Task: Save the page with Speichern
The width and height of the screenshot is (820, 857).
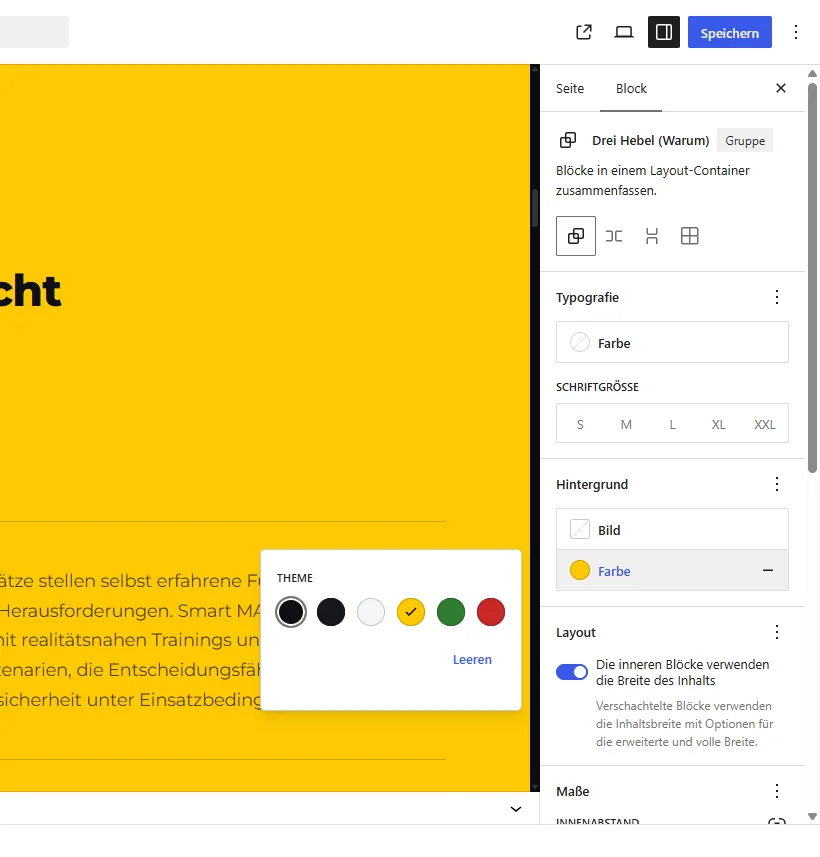Action: pyautogui.click(x=730, y=32)
